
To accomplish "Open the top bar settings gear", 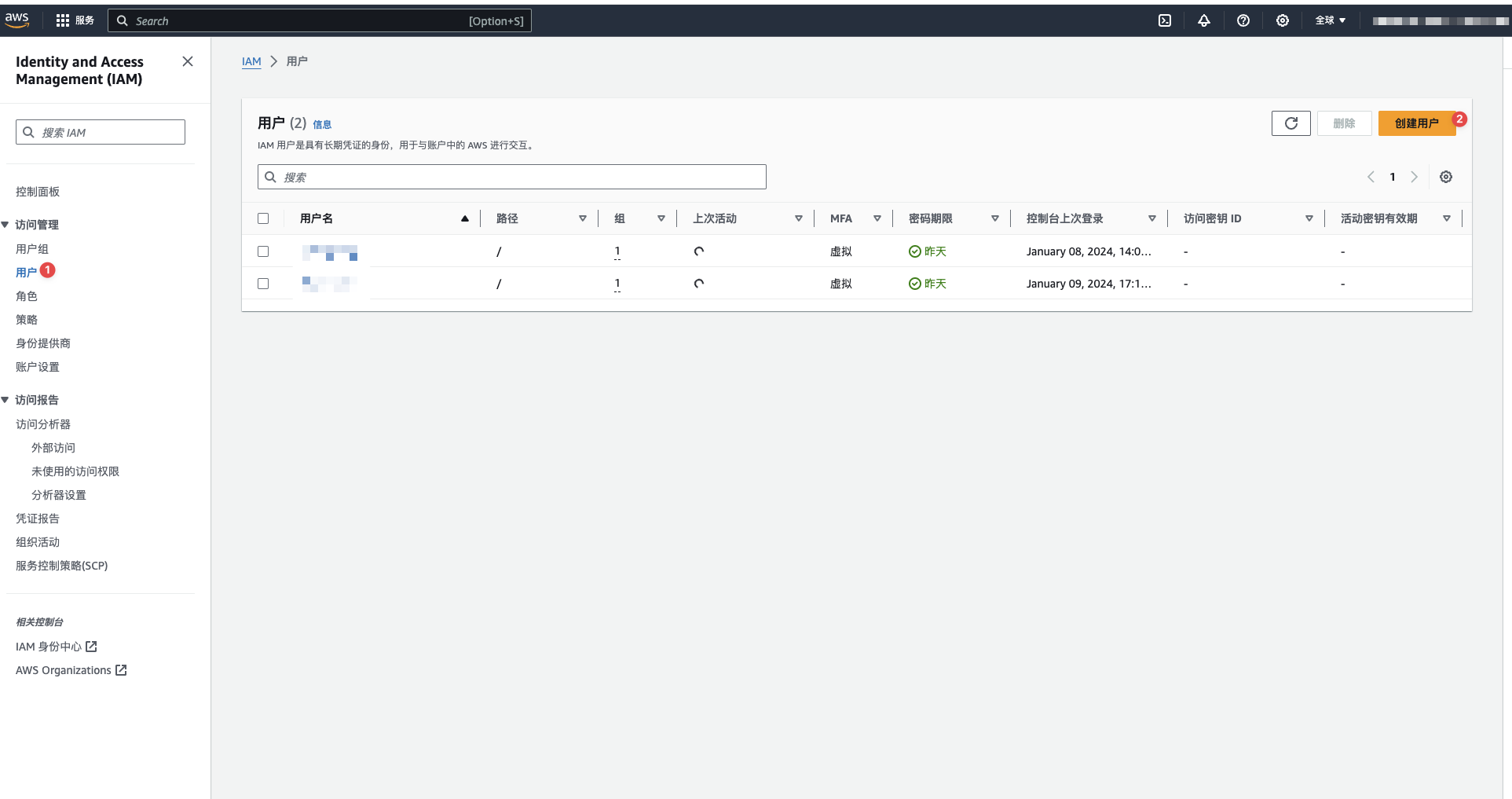I will point(1283,20).
